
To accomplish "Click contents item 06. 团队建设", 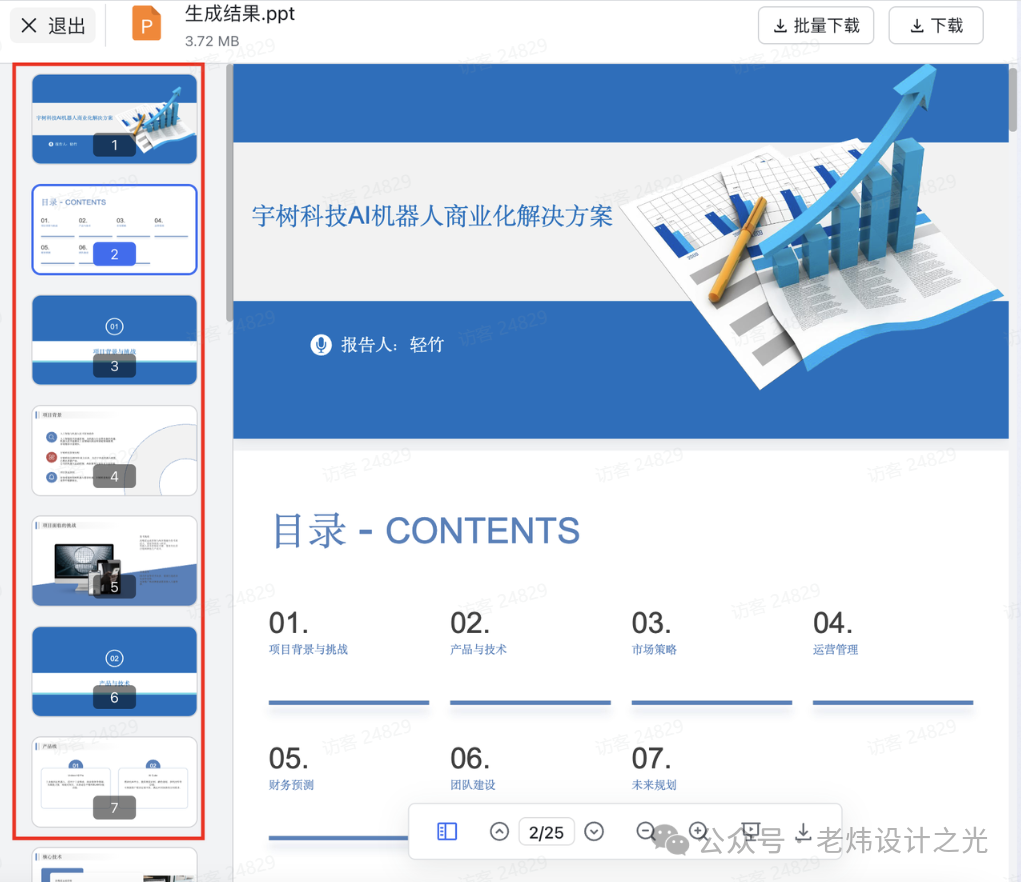I will point(473,768).
